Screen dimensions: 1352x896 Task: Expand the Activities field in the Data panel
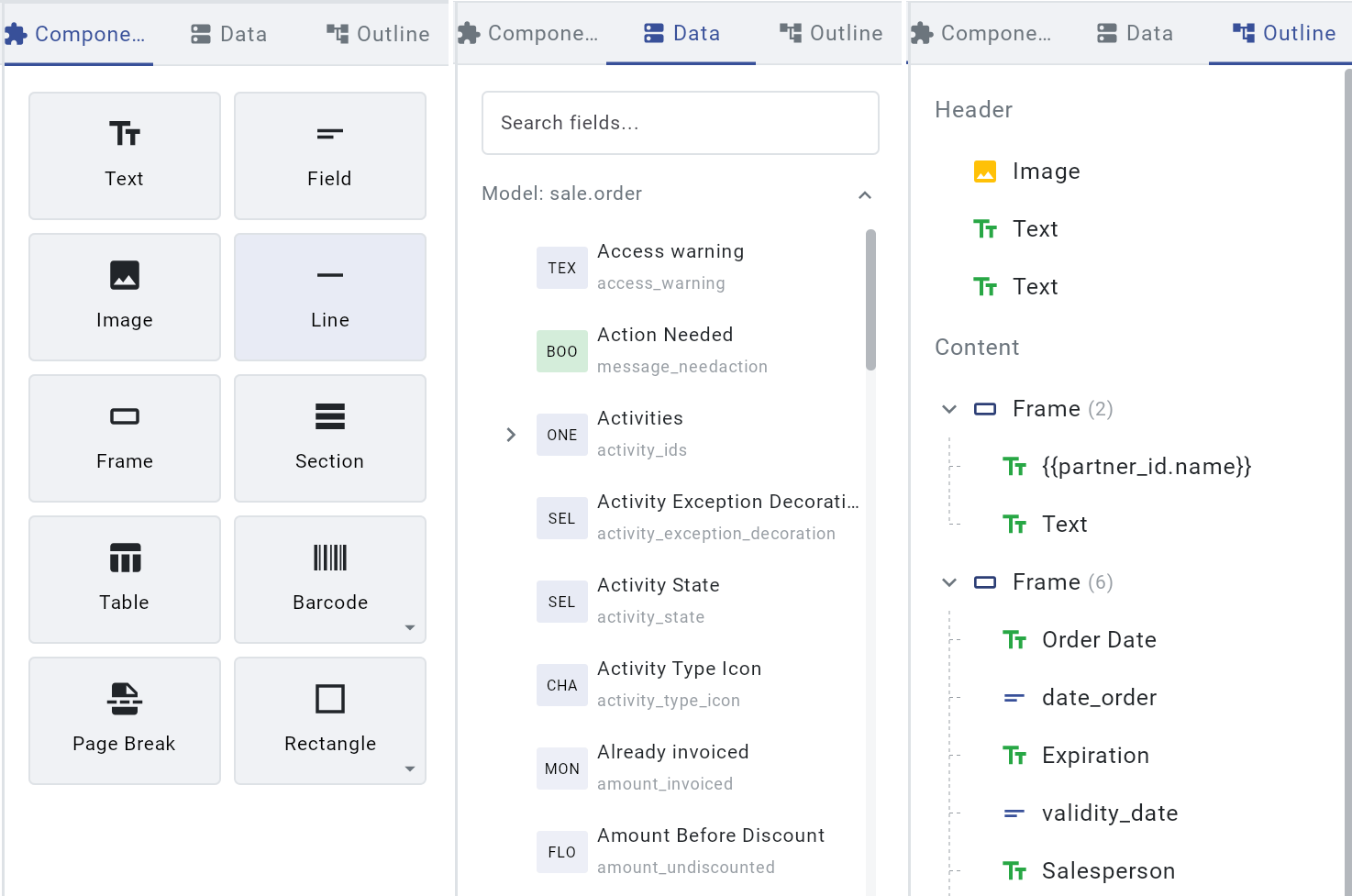pos(511,434)
